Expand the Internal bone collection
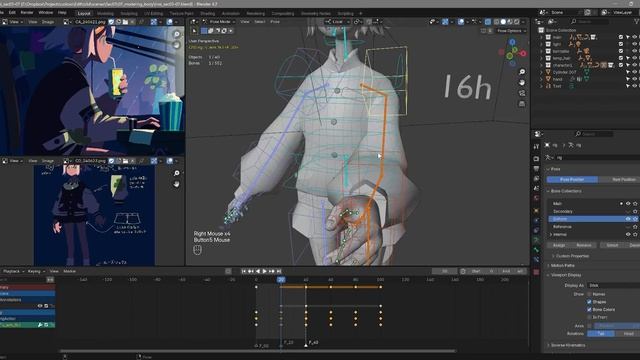Screen dimensions: 640x360 551,235
